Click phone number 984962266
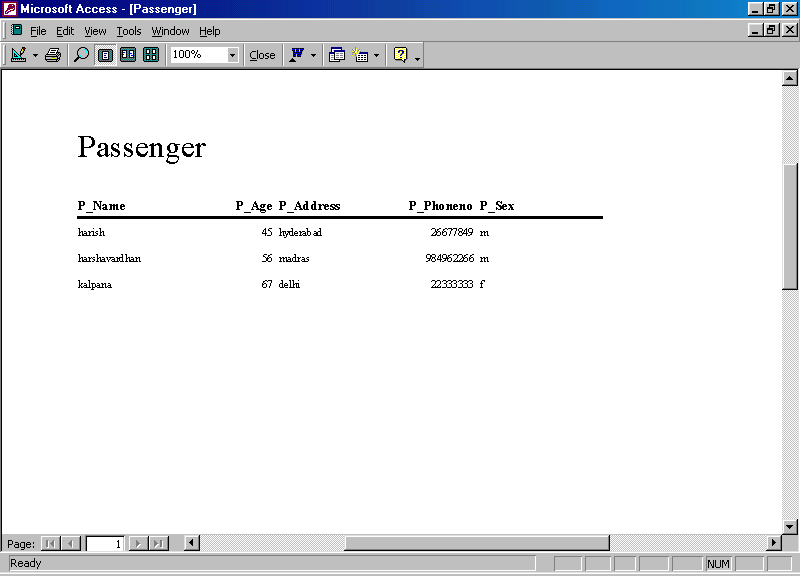This screenshot has width=800, height=576. (449, 258)
